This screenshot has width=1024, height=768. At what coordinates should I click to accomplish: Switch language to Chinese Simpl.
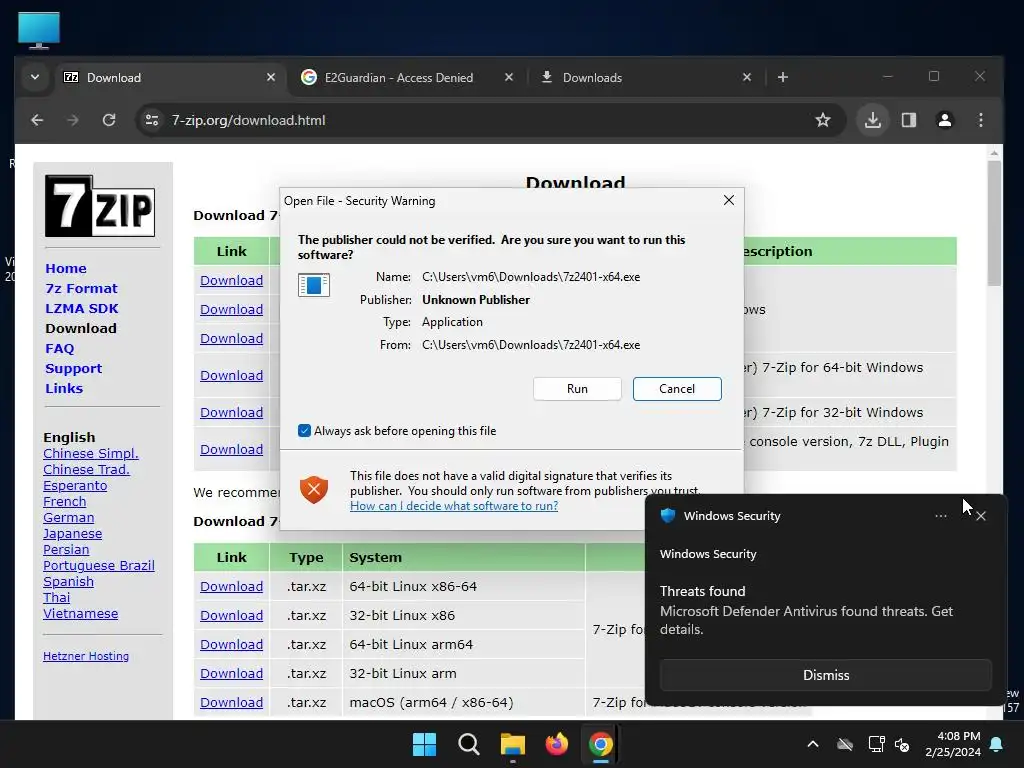click(91, 453)
